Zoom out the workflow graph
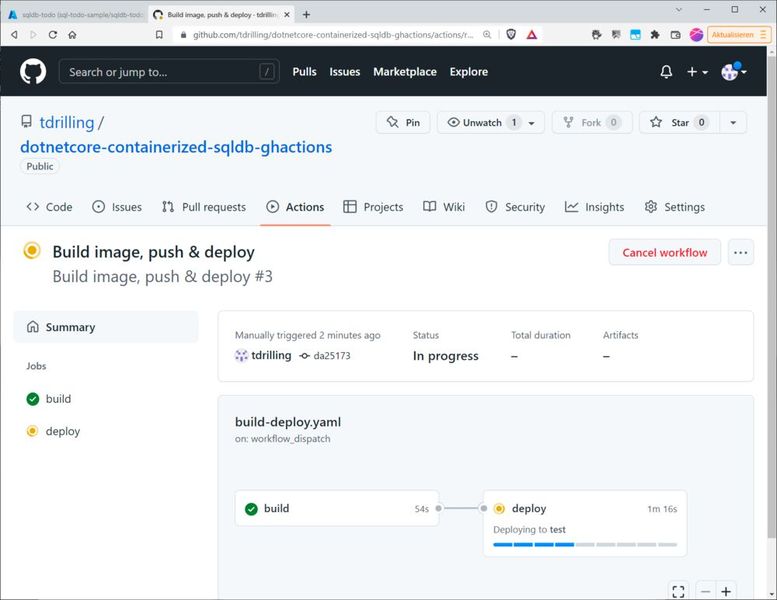This screenshot has width=777, height=600. click(x=706, y=591)
